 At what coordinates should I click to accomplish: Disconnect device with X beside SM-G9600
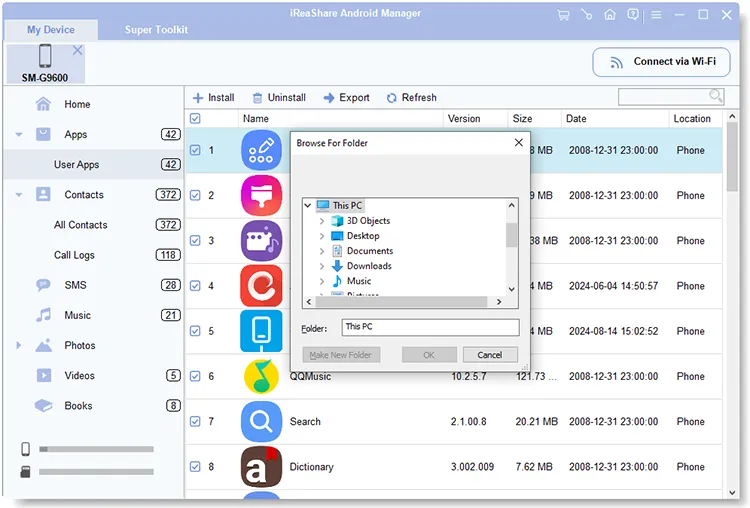[x=77, y=50]
